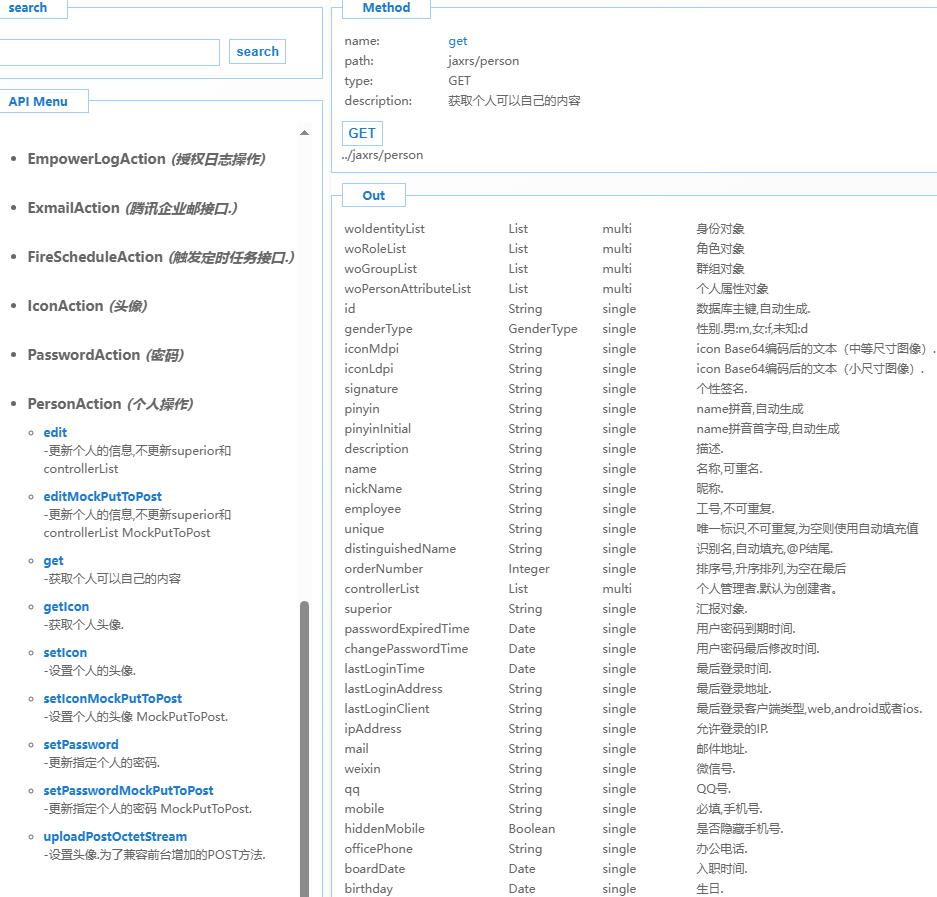This screenshot has height=897, width=937.
Task: Open the "setIcon" link
Action: (65, 652)
